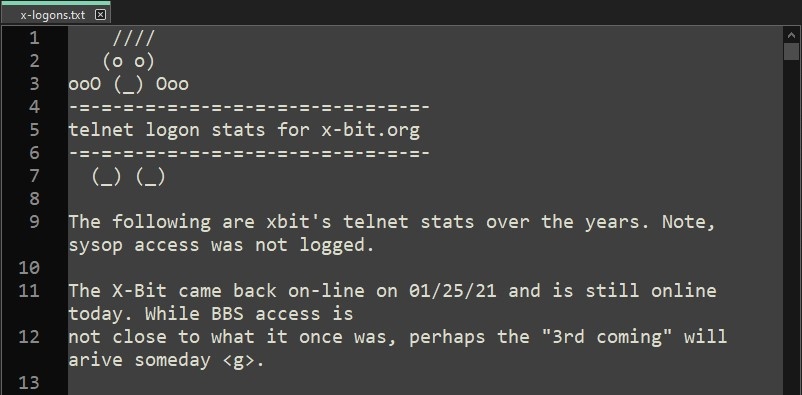
Task: Click the vertical scrollbar thumb
Action: 790,52
